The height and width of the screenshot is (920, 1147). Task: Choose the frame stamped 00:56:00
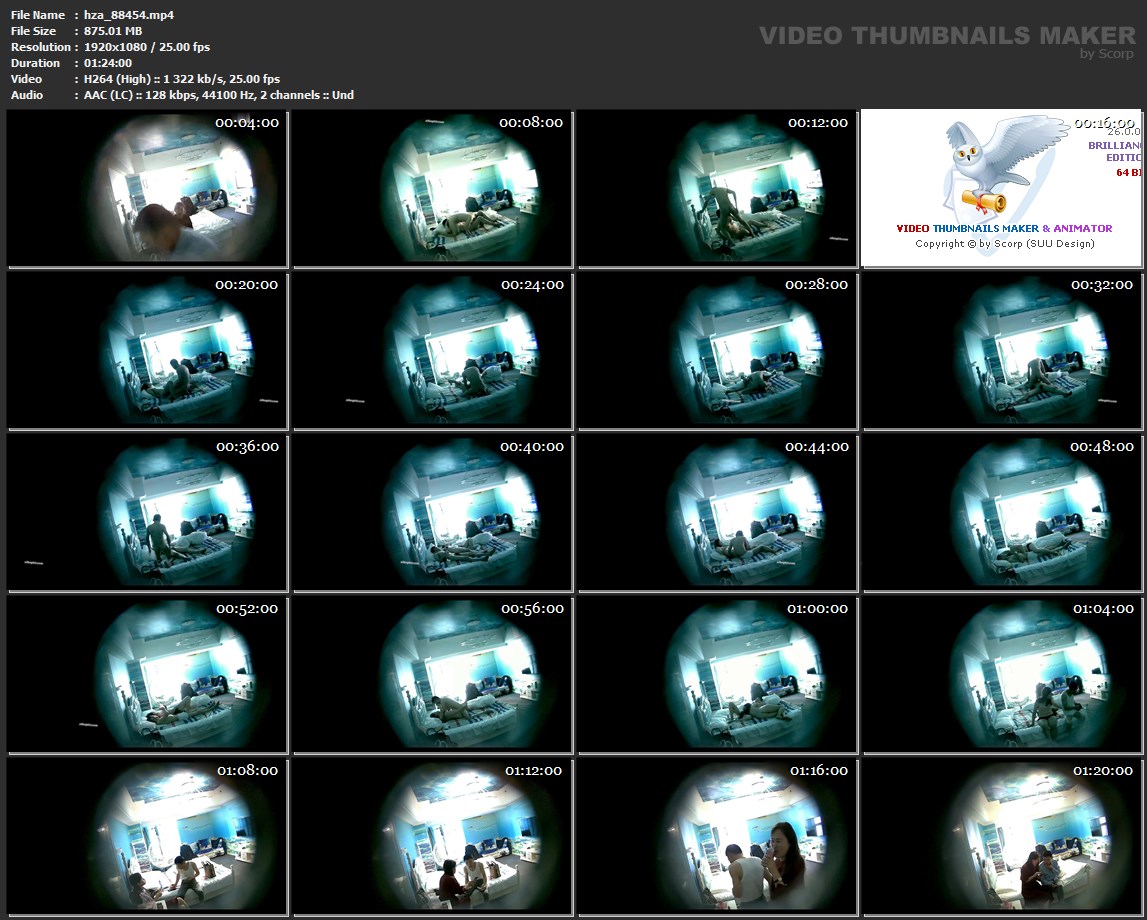(x=432, y=674)
